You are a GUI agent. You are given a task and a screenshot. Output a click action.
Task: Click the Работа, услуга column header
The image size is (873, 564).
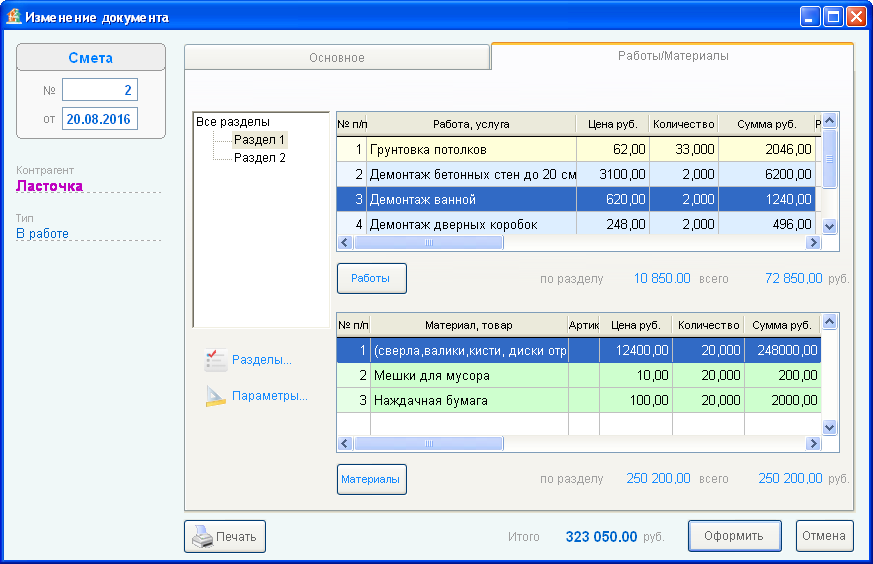point(471,124)
